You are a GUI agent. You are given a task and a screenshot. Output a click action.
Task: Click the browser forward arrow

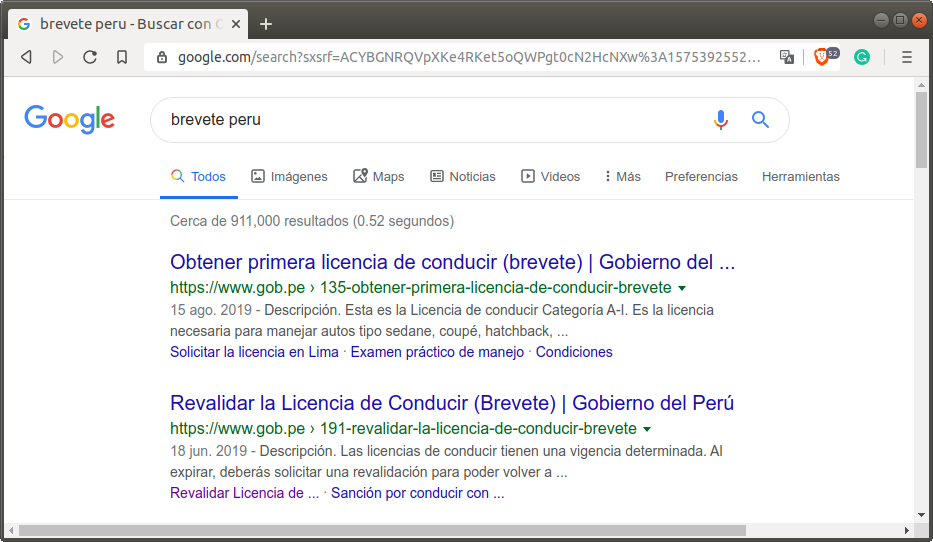(x=58, y=57)
